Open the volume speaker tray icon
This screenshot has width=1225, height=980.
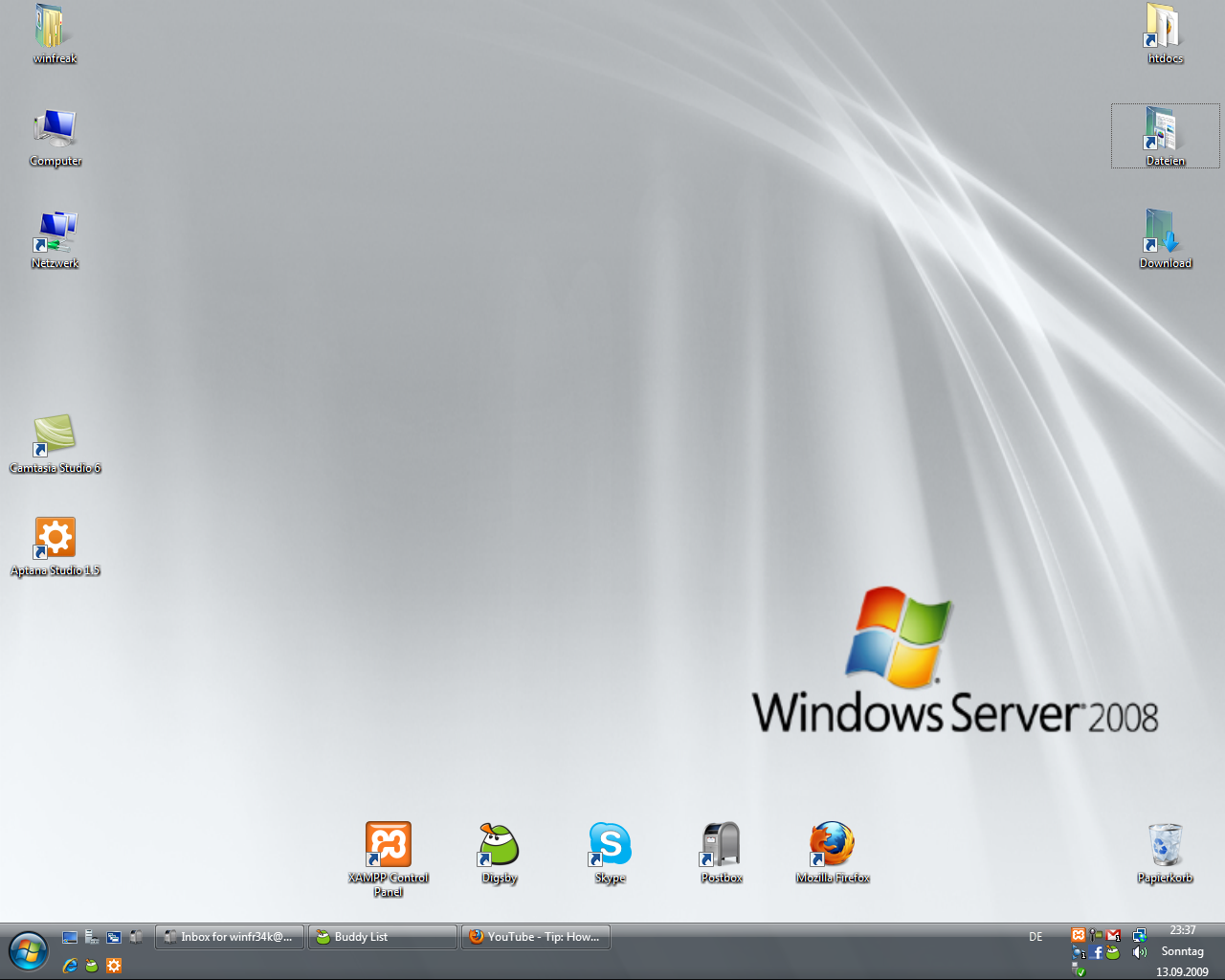[x=1139, y=952]
